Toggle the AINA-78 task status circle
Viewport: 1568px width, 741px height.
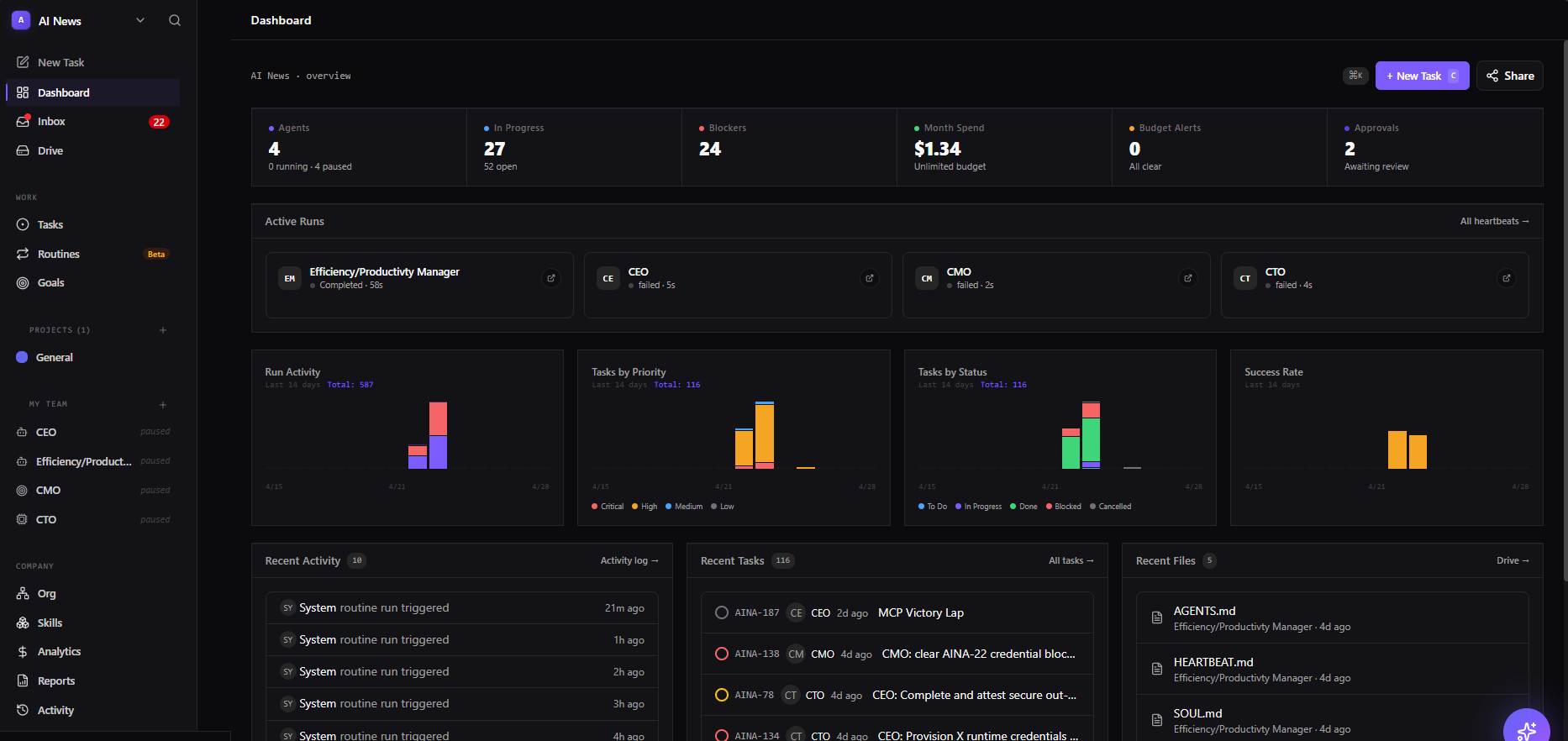click(x=722, y=695)
